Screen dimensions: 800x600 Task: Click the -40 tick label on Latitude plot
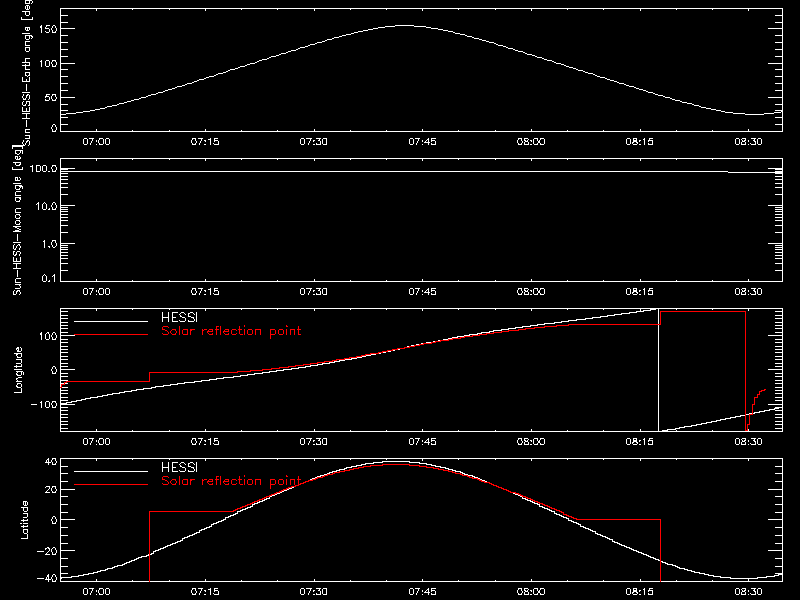pos(47,579)
